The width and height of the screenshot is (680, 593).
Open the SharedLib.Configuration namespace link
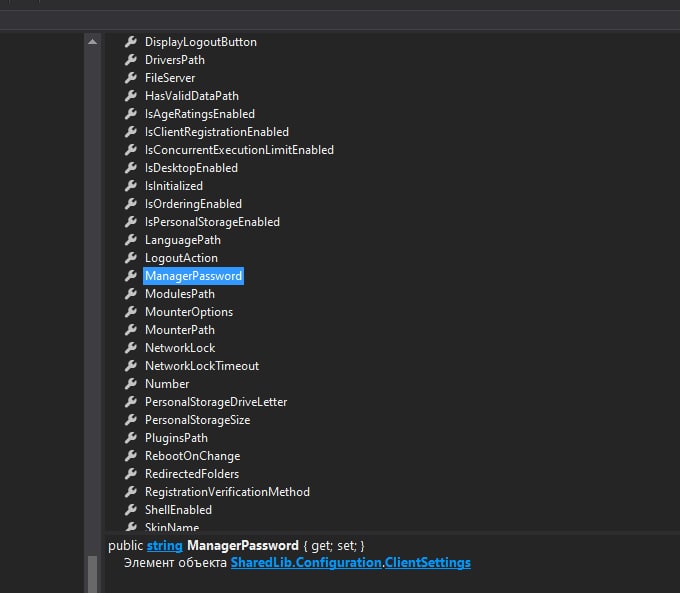pos(306,563)
